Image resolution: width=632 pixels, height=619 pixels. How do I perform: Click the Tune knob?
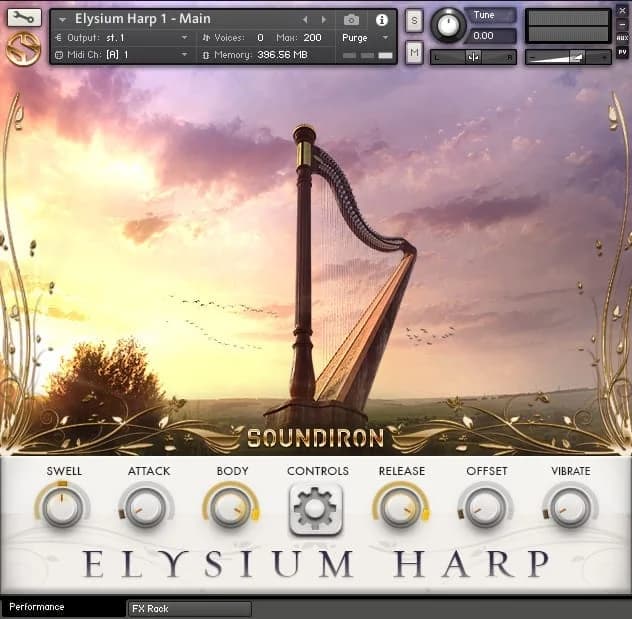pos(448,25)
